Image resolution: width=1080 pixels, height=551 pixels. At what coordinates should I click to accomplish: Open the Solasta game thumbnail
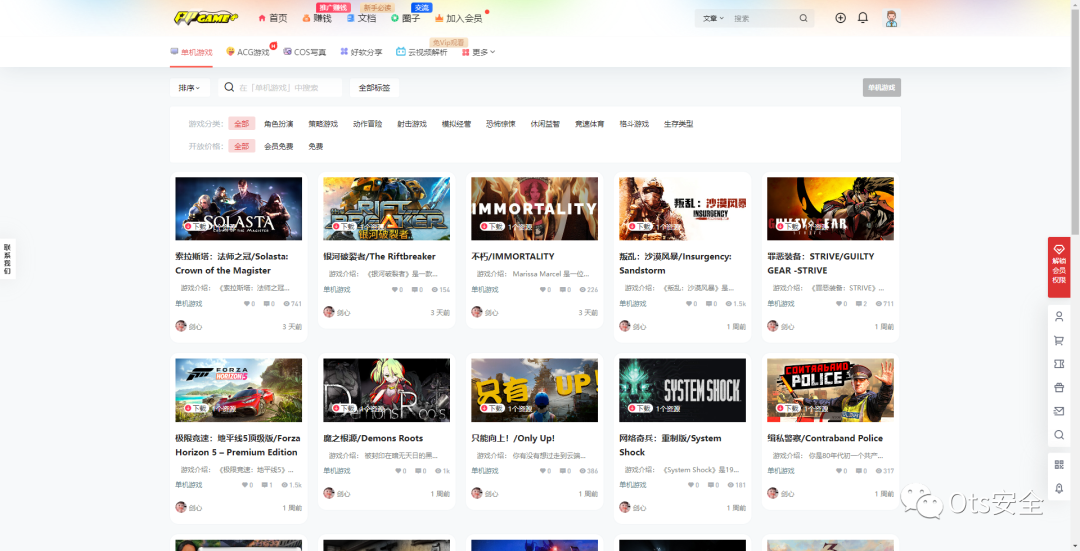[x=238, y=209]
